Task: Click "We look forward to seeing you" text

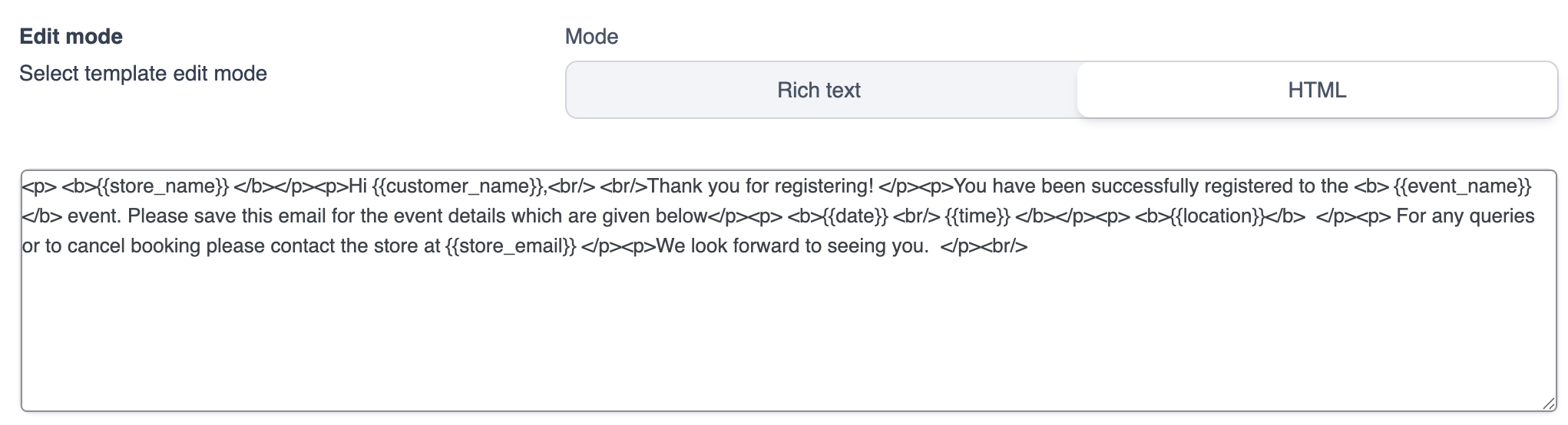Action: pyautogui.click(x=791, y=246)
